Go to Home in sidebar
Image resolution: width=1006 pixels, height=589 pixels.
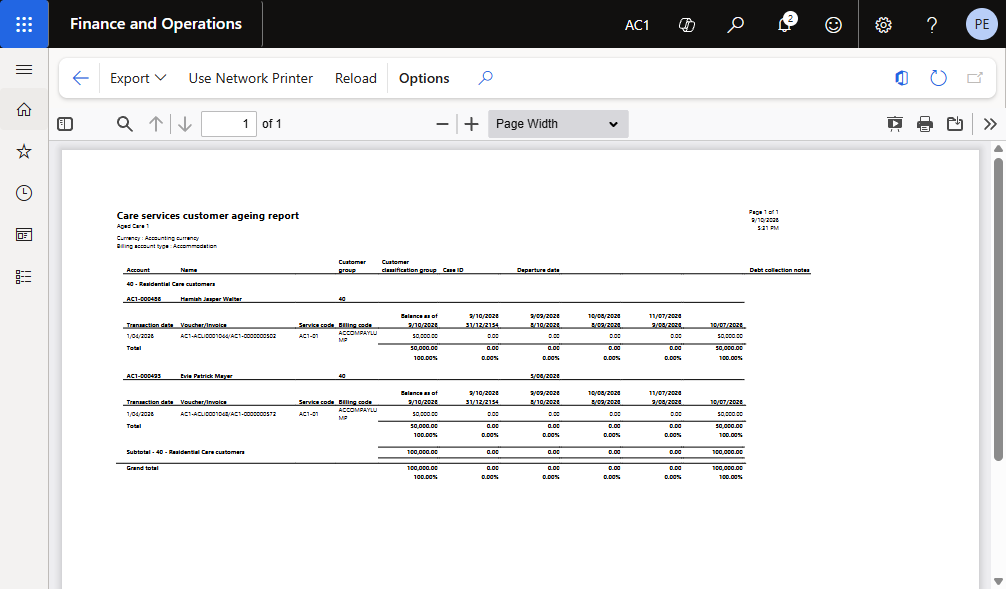(24, 110)
